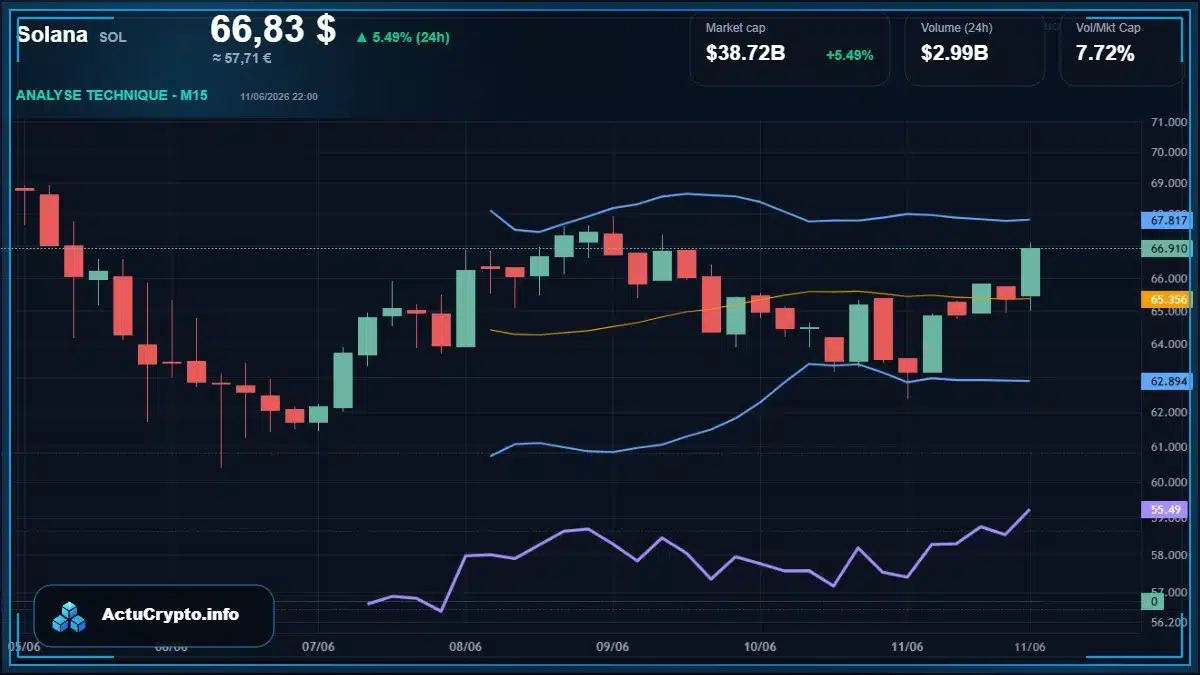Viewport: 1200px width, 675px height.
Task: Click the 58.000 price axis label
Action: 1168,555
